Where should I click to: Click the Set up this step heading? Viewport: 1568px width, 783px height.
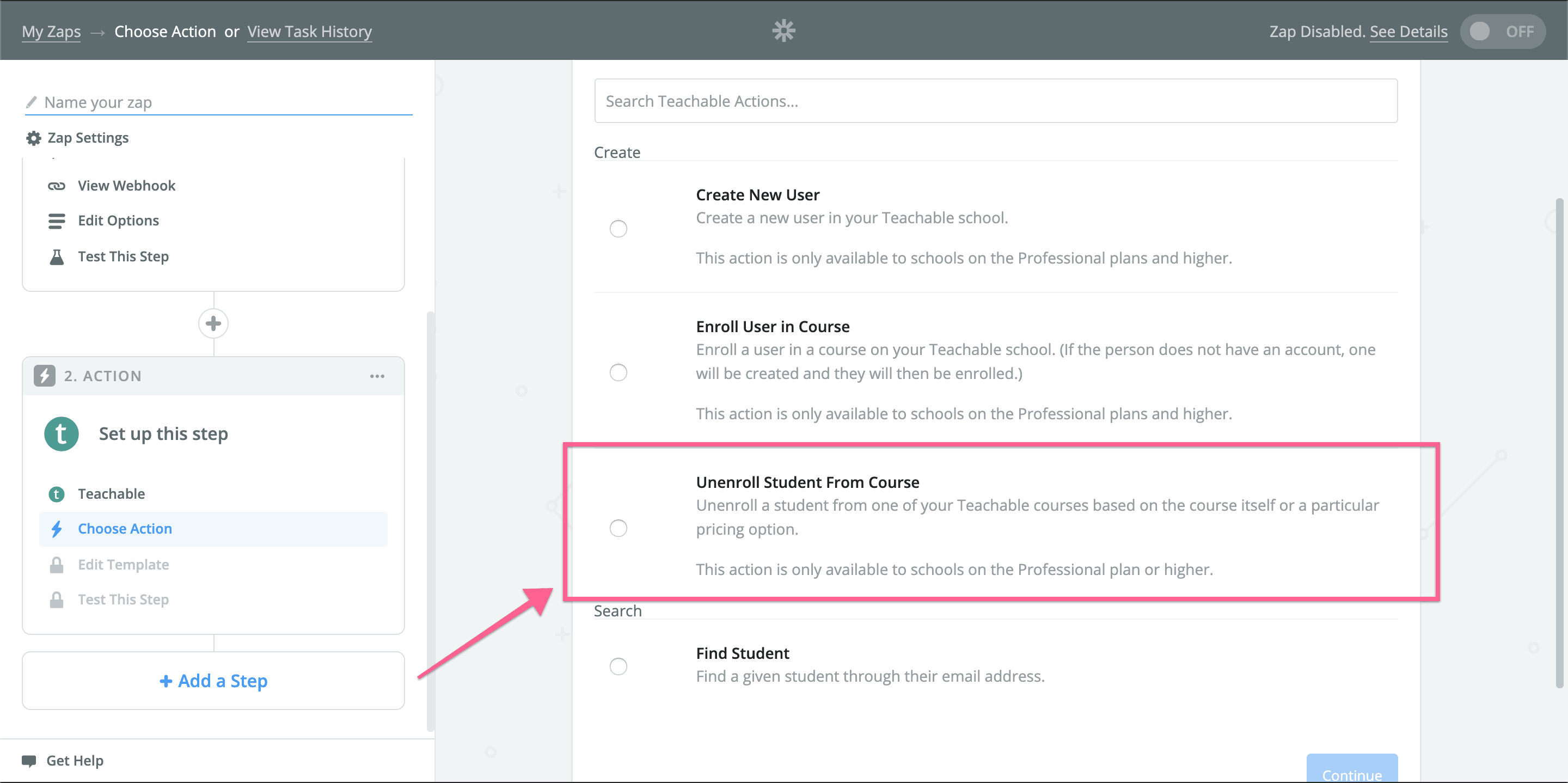(x=164, y=433)
